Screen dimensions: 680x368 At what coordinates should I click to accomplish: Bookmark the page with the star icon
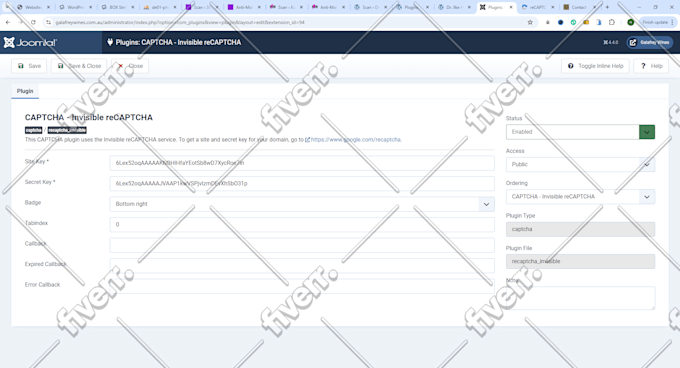coord(530,22)
